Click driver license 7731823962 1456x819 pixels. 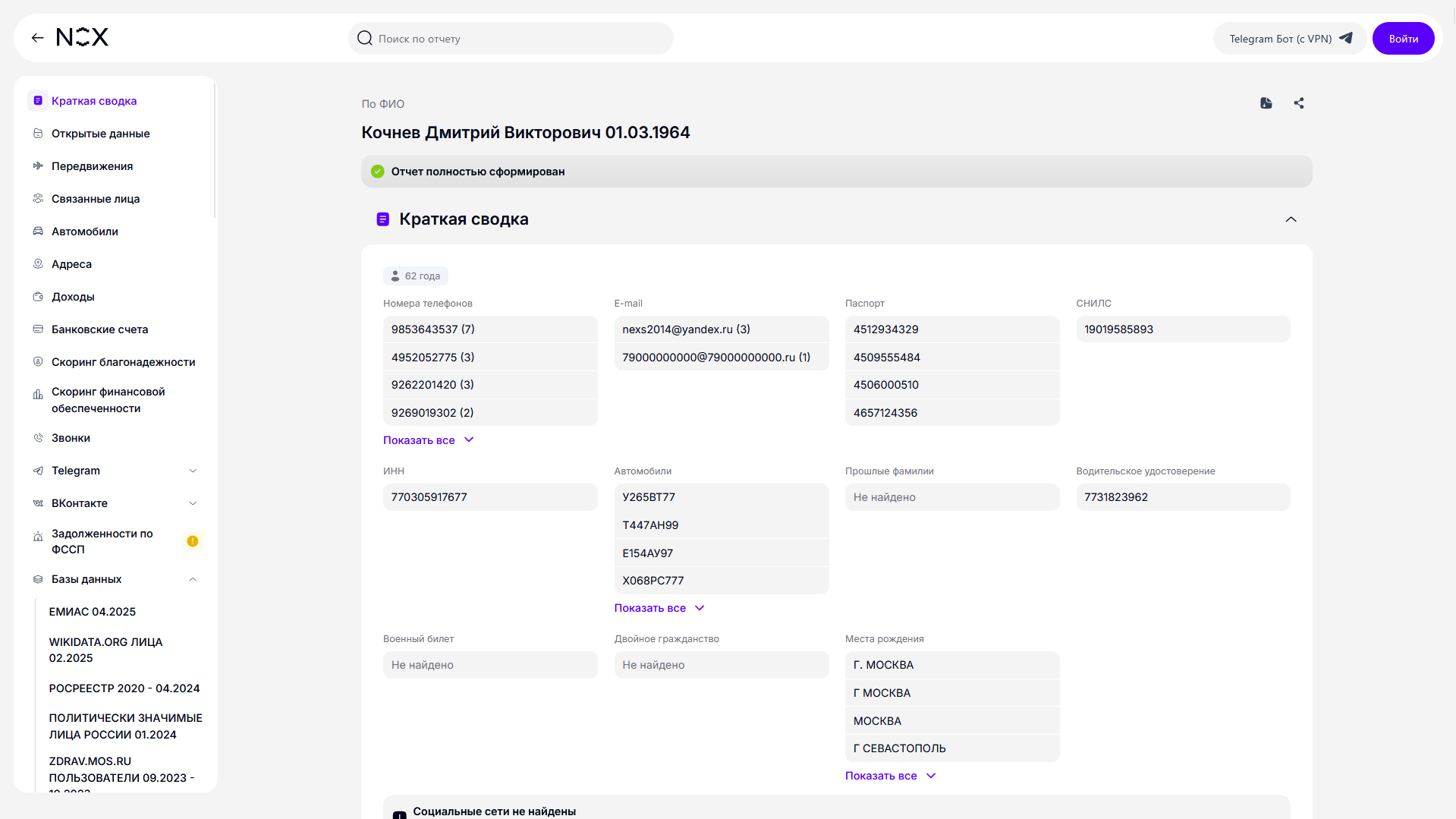point(1183,497)
